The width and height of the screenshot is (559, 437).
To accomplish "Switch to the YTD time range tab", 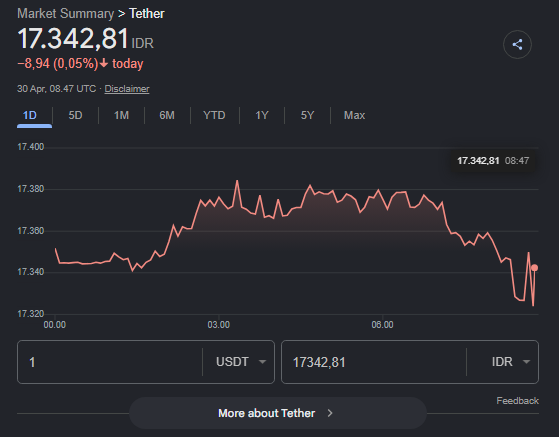I will click(214, 115).
